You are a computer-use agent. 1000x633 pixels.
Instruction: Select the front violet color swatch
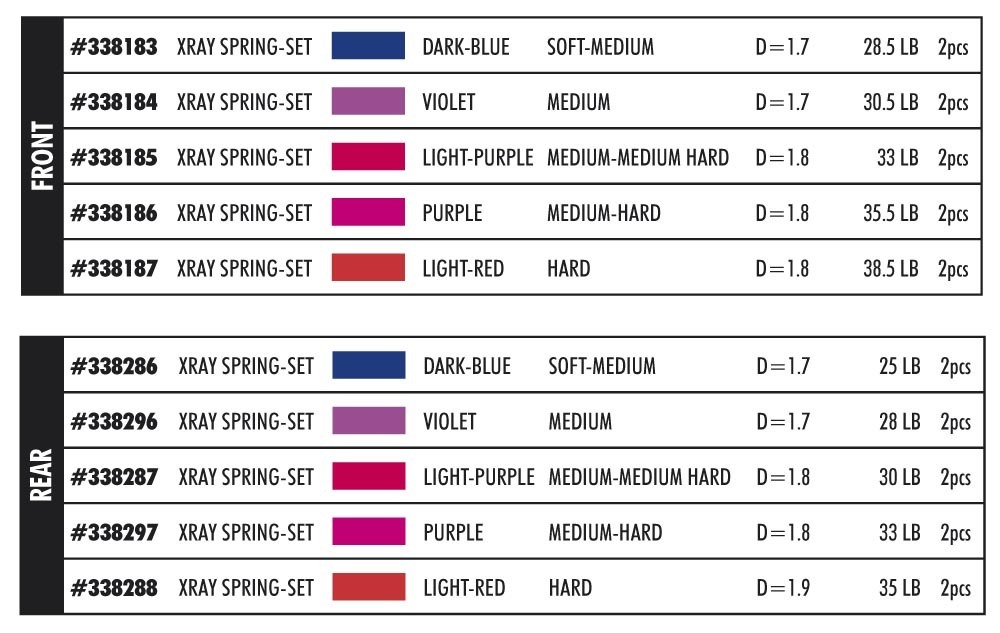click(x=368, y=102)
